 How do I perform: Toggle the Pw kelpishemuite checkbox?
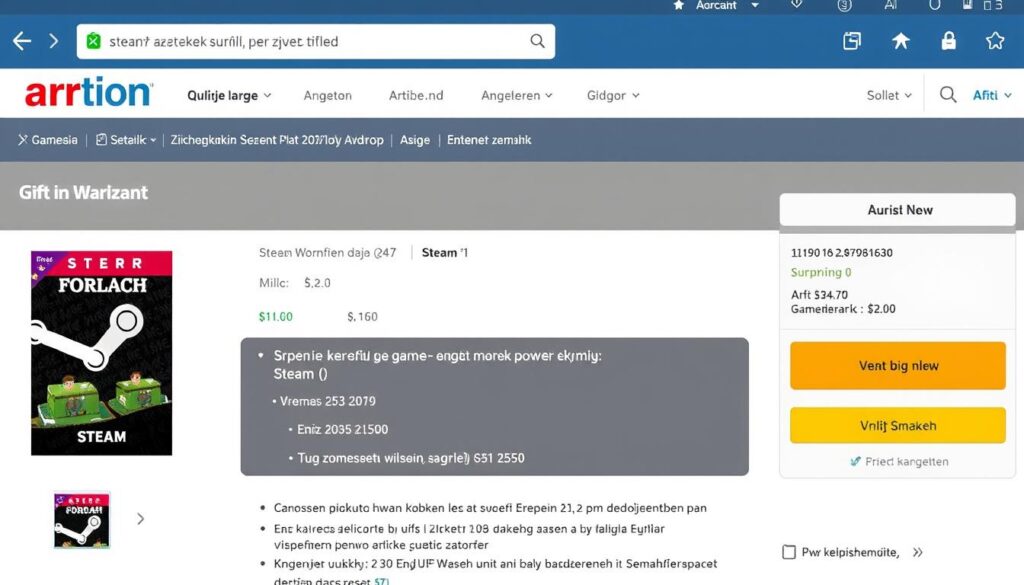789,551
